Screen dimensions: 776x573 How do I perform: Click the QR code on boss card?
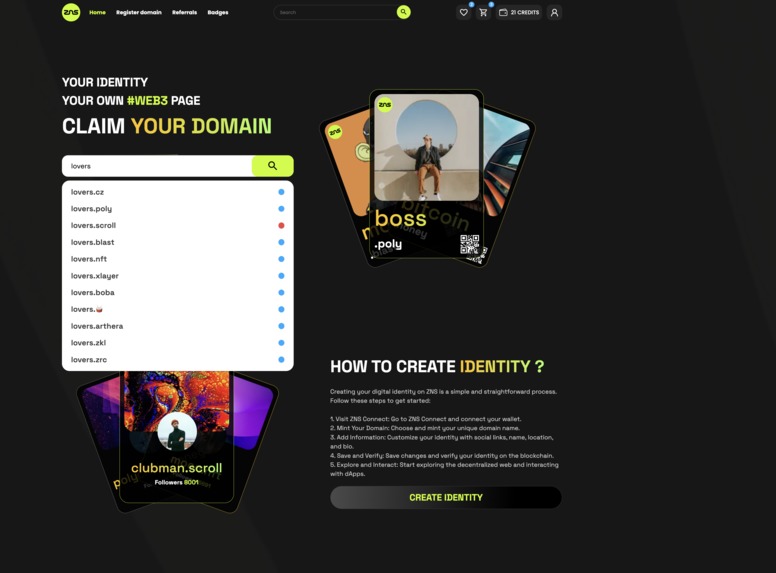(469, 244)
